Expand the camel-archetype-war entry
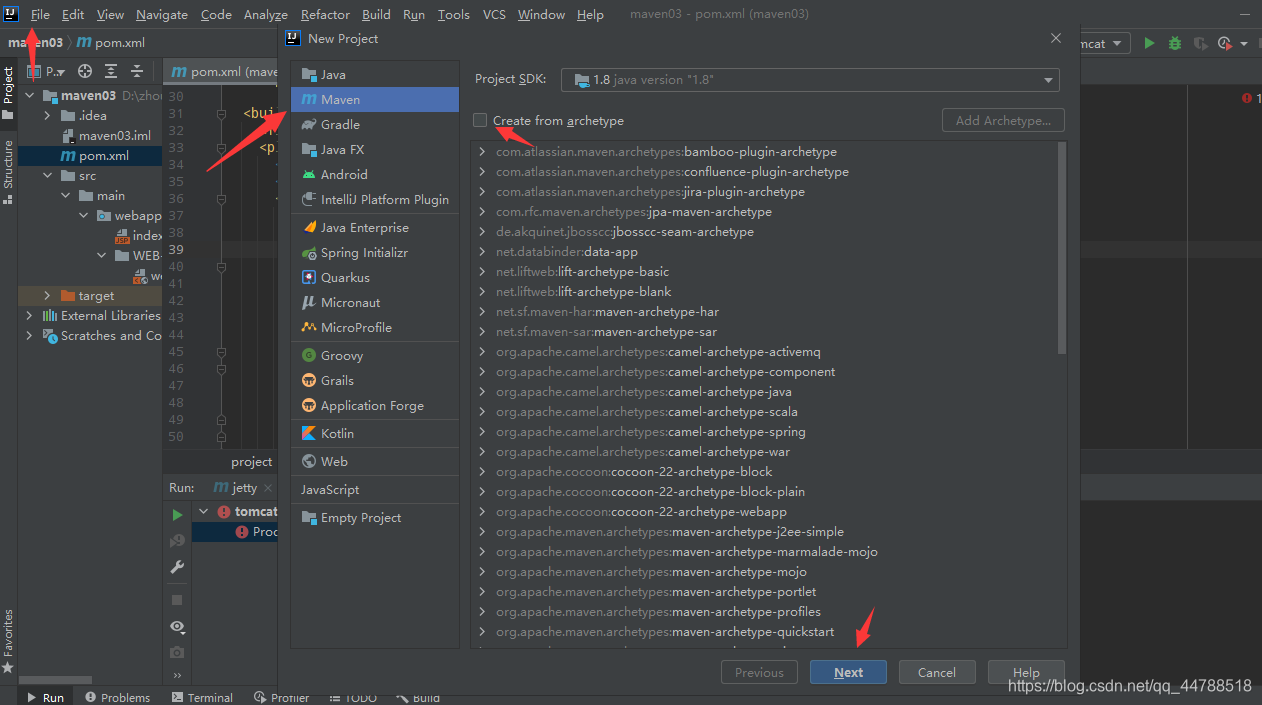1262x705 pixels. pyautogui.click(x=482, y=452)
